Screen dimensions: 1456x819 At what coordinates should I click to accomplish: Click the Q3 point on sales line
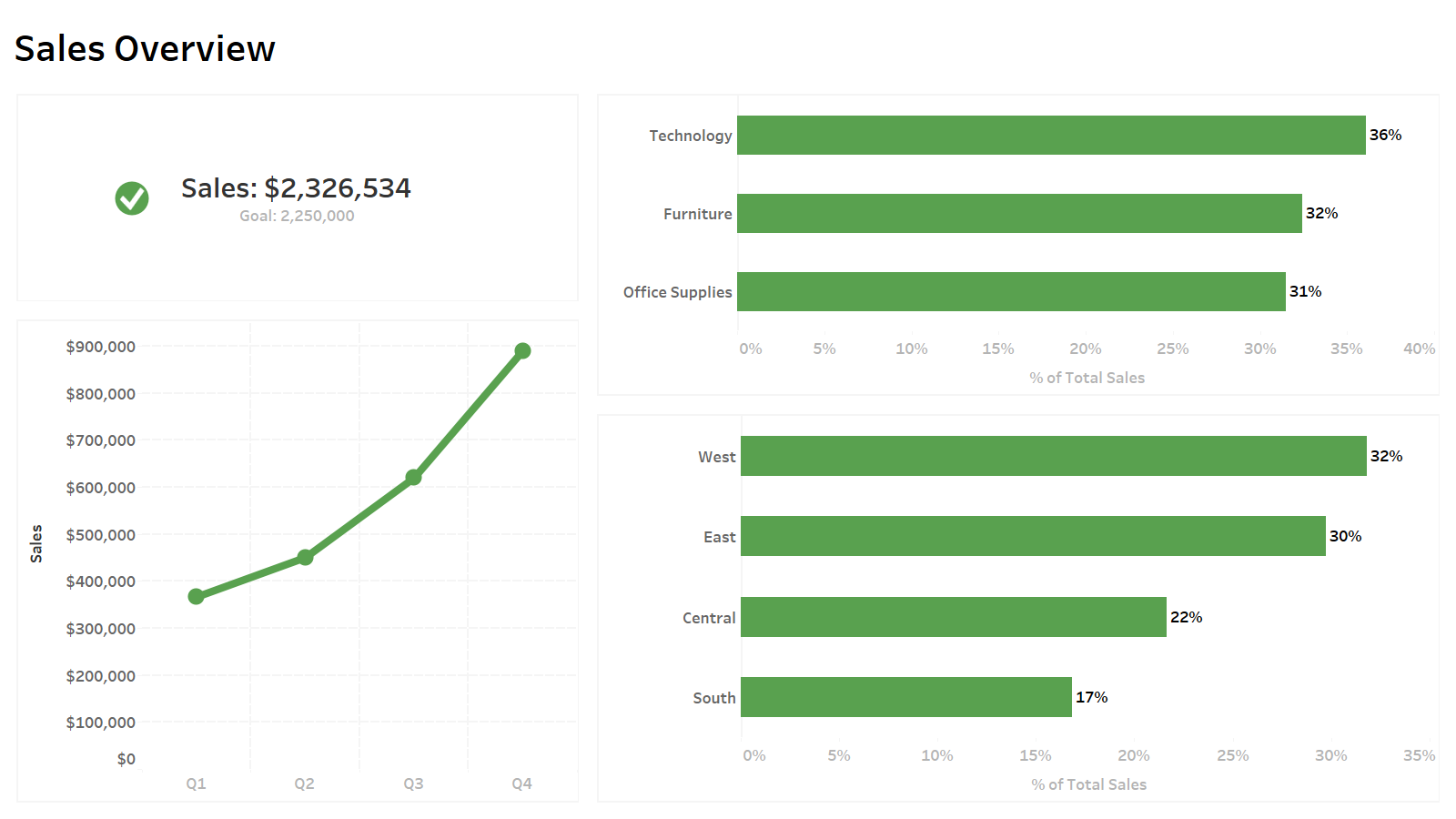pos(413,477)
